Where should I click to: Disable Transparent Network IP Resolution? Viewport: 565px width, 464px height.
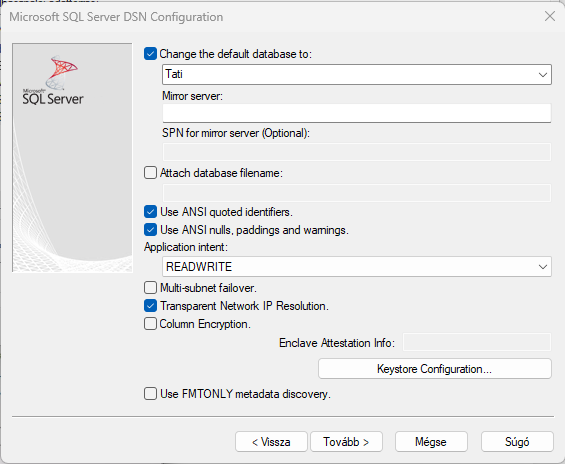(150, 305)
